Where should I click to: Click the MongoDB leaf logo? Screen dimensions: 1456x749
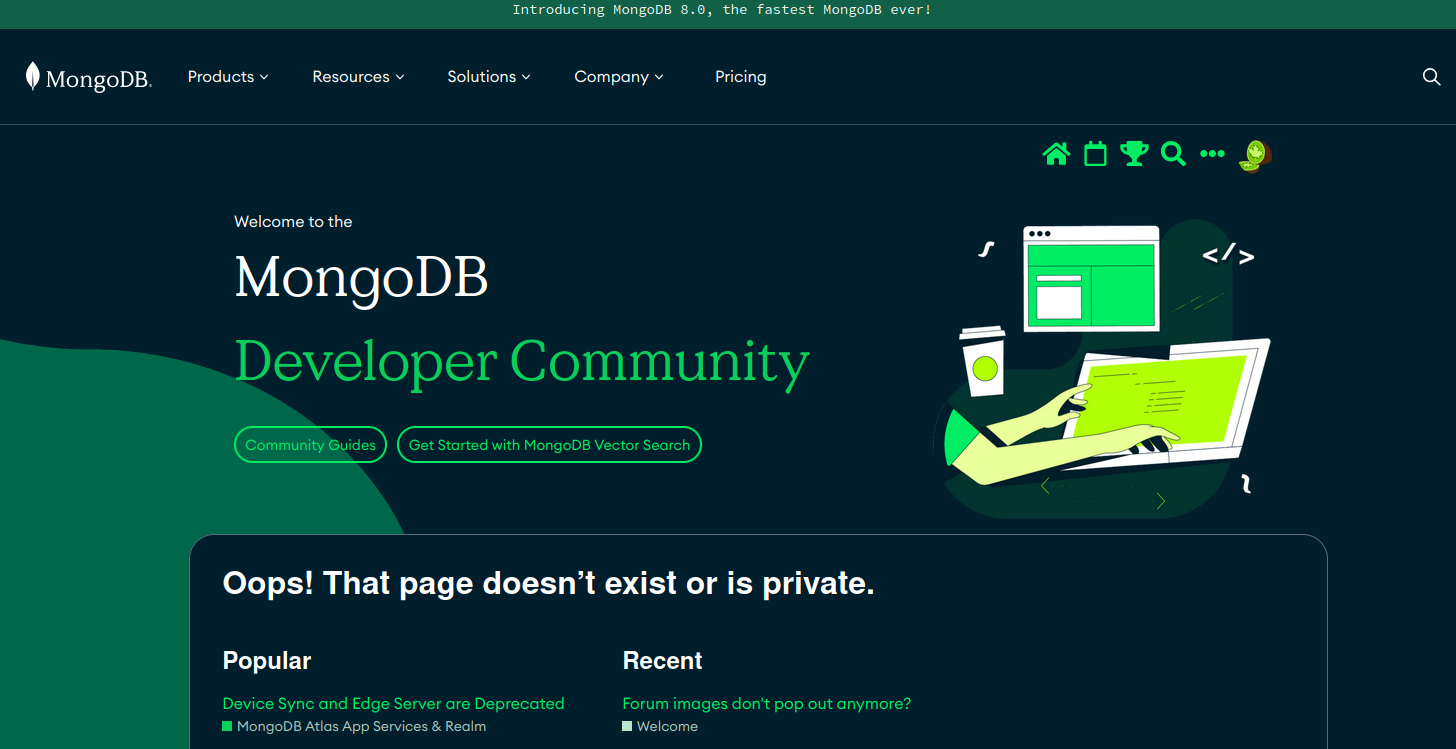(88, 77)
